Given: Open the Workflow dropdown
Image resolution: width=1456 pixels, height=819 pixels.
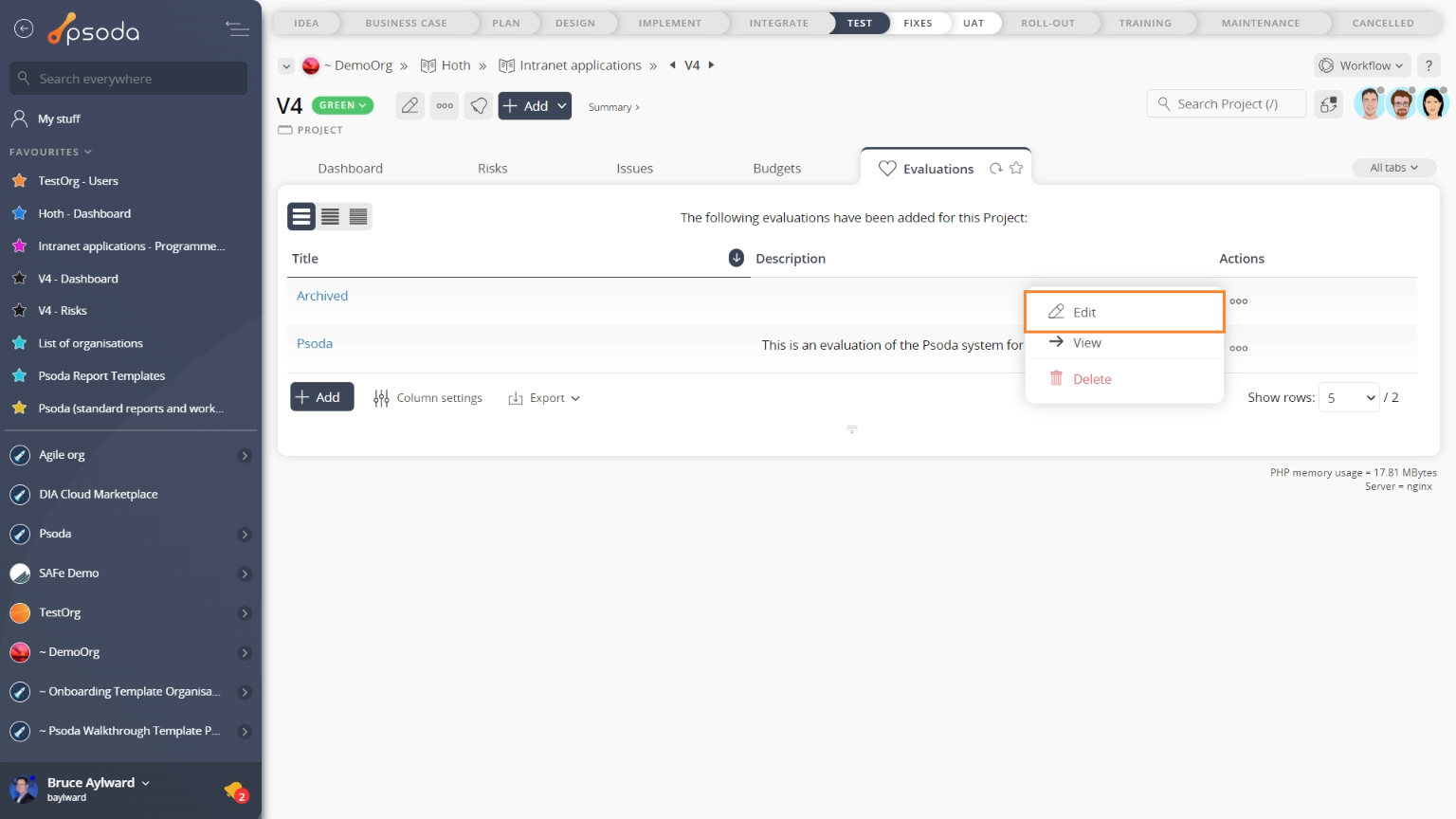Looking at the screenshot, I should click(x=1362, y=65).
